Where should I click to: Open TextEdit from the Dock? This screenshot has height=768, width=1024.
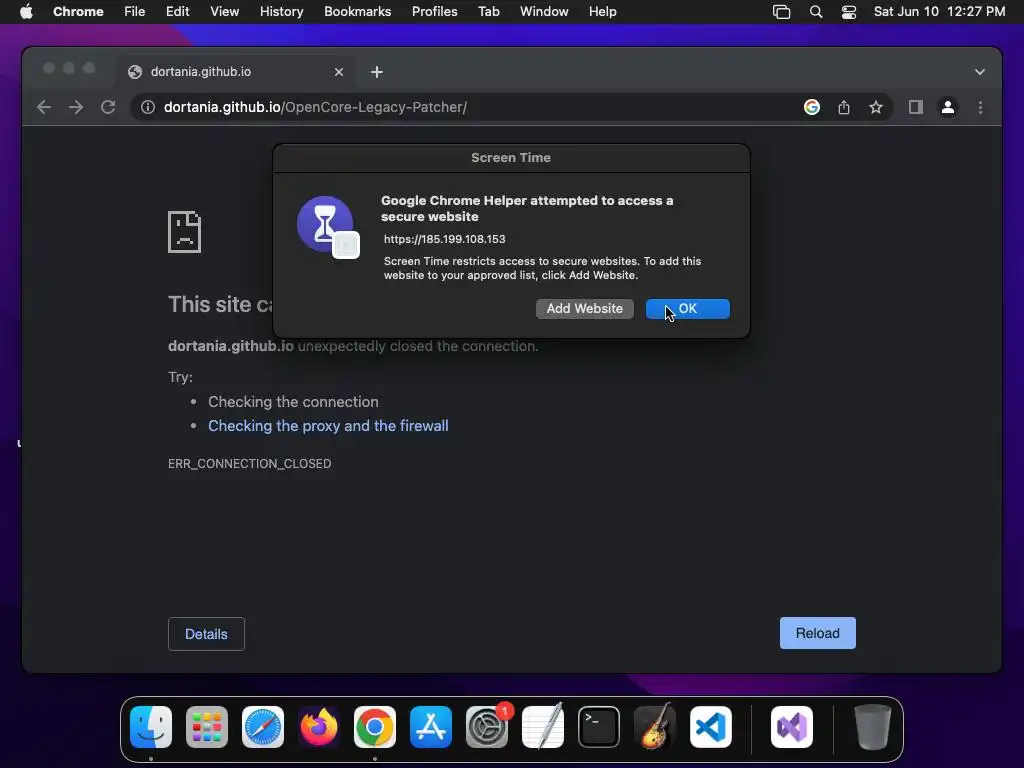pos(543,727)
